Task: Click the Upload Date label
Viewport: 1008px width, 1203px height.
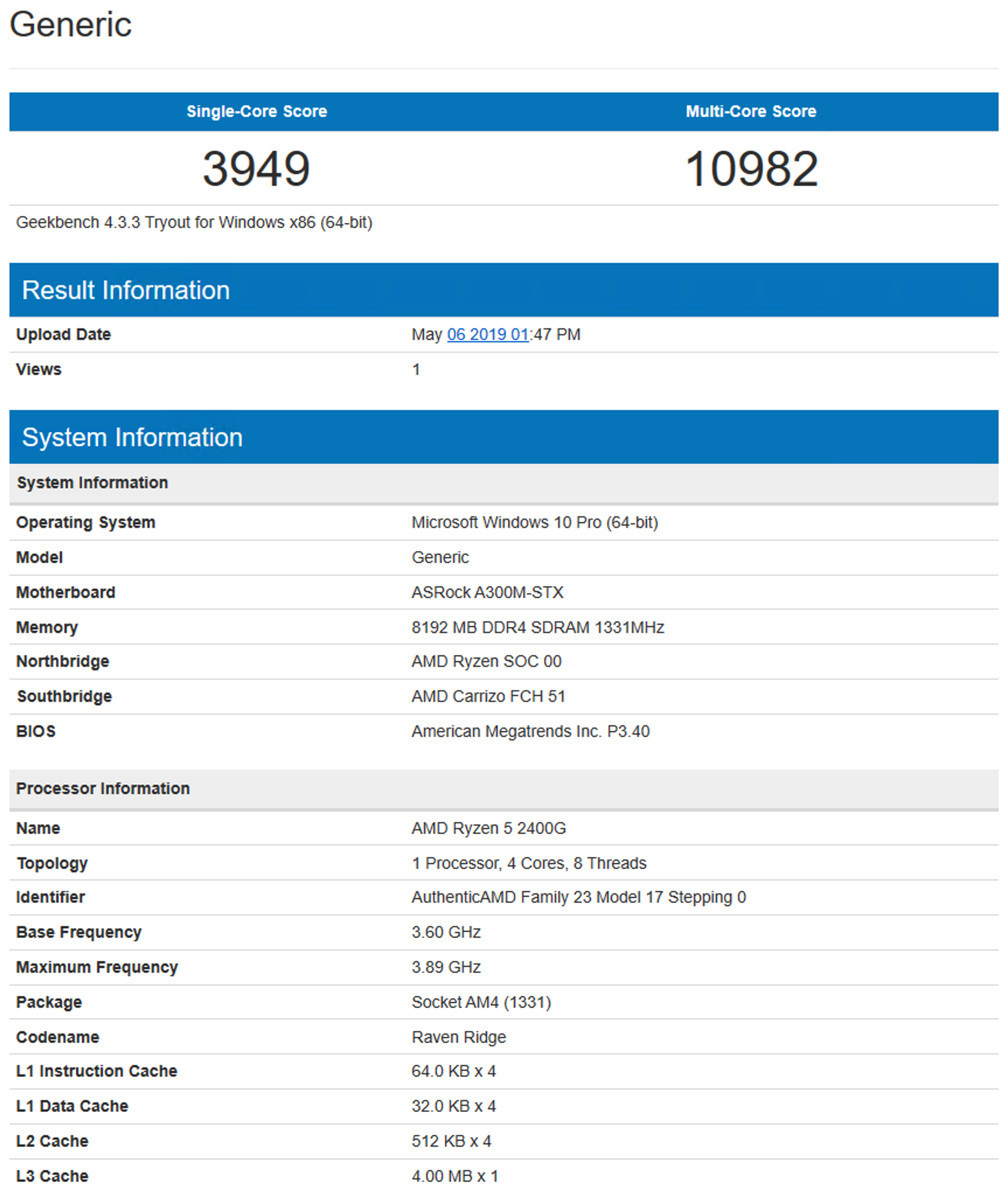Action: 63,335
